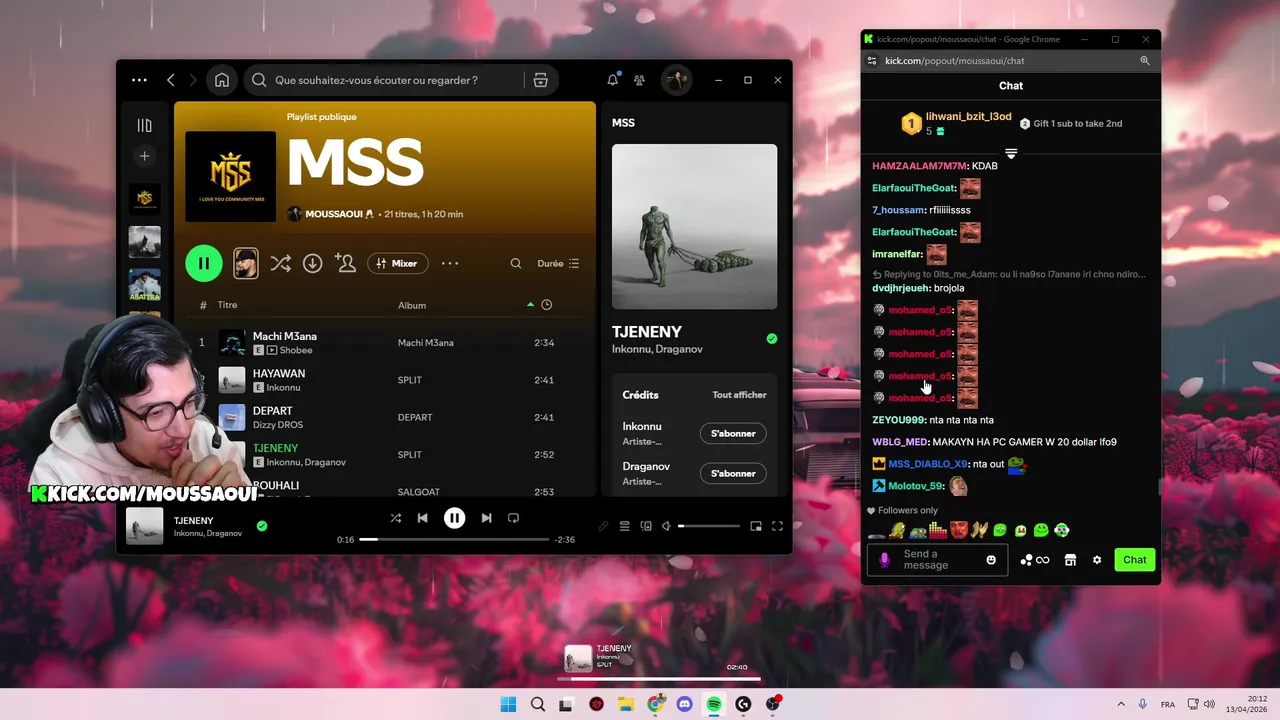Open the SPLIT album link of HAYAWAN
Screen dimensions: 1280x720
pos(410,380)
